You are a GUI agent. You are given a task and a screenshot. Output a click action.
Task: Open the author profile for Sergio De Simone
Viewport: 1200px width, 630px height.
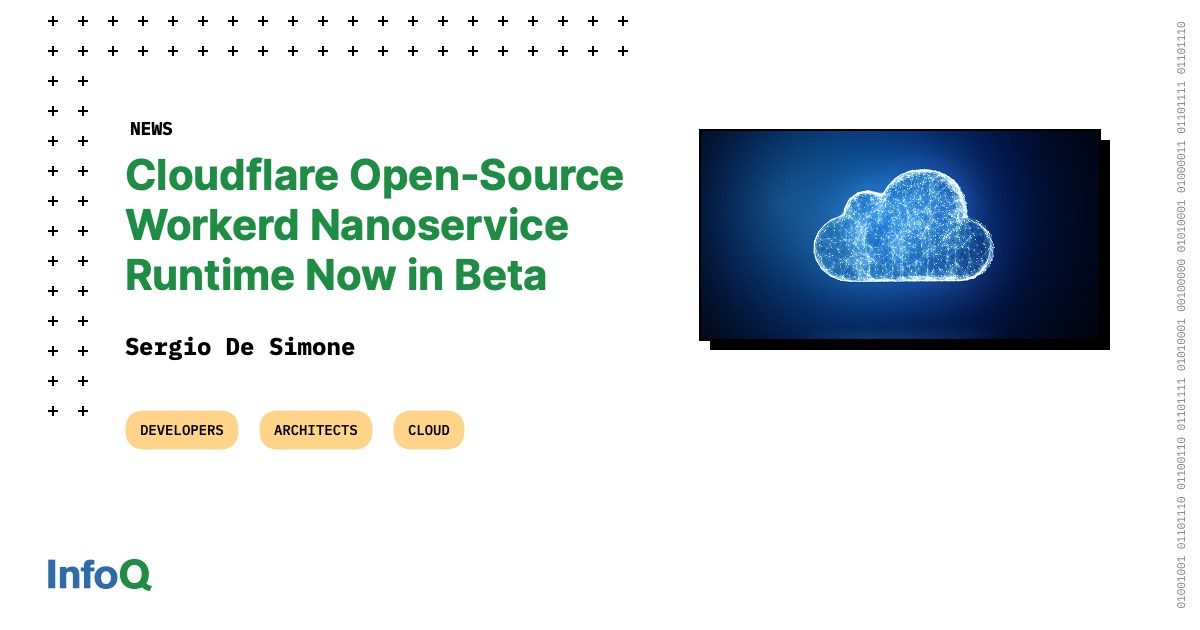[x=239, y=347]
